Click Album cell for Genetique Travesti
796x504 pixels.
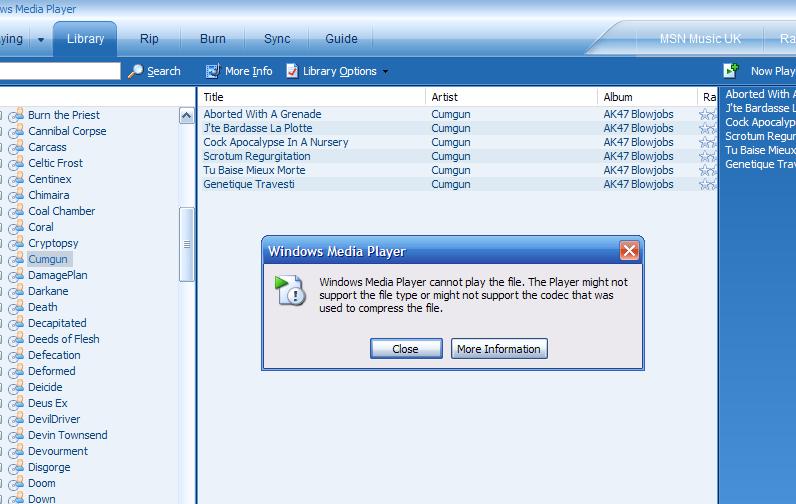pyautogui.click(x=639, y=184)
